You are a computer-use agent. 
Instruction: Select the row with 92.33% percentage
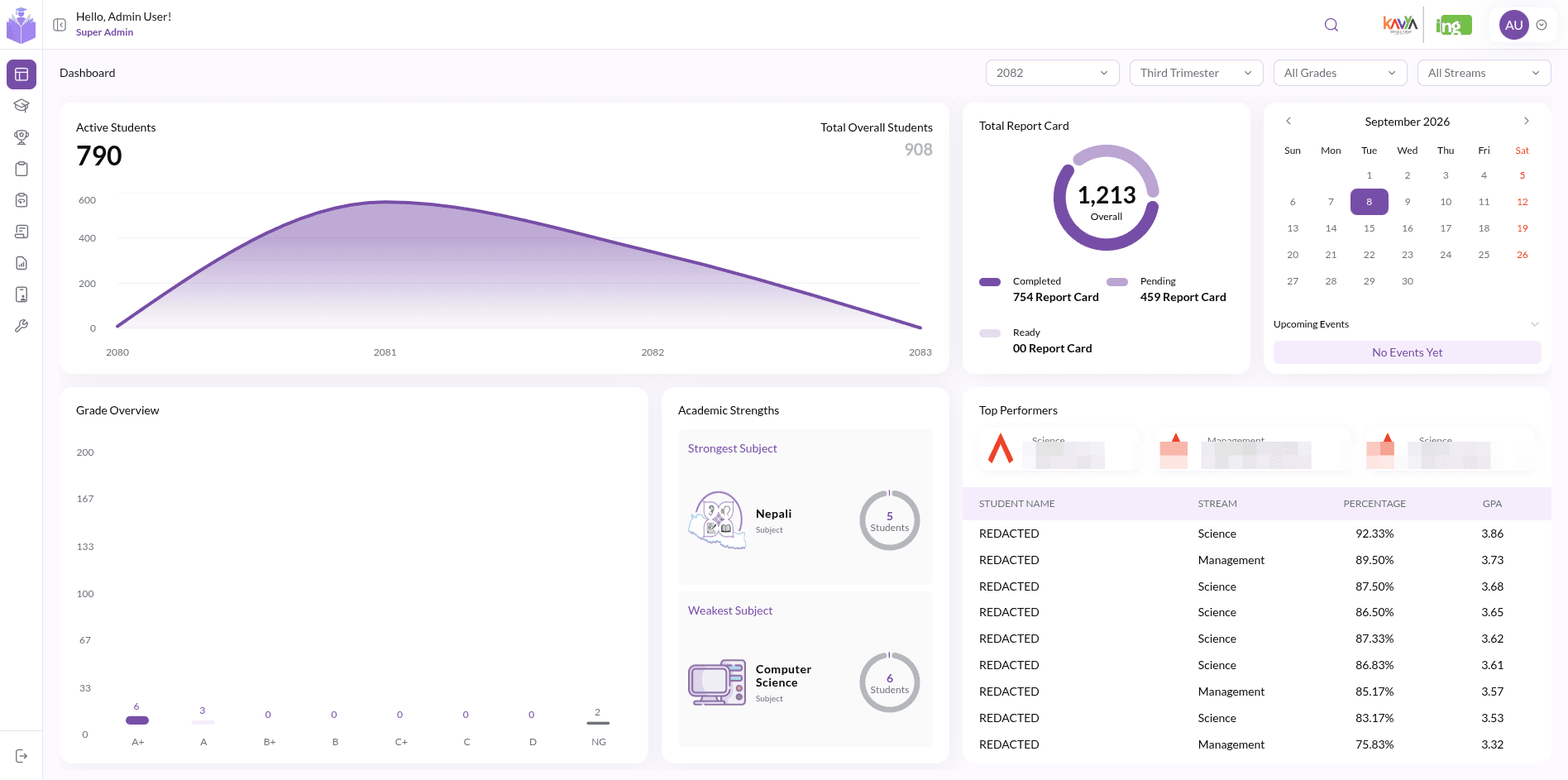pyautogui.click(x=1257, y=534)
